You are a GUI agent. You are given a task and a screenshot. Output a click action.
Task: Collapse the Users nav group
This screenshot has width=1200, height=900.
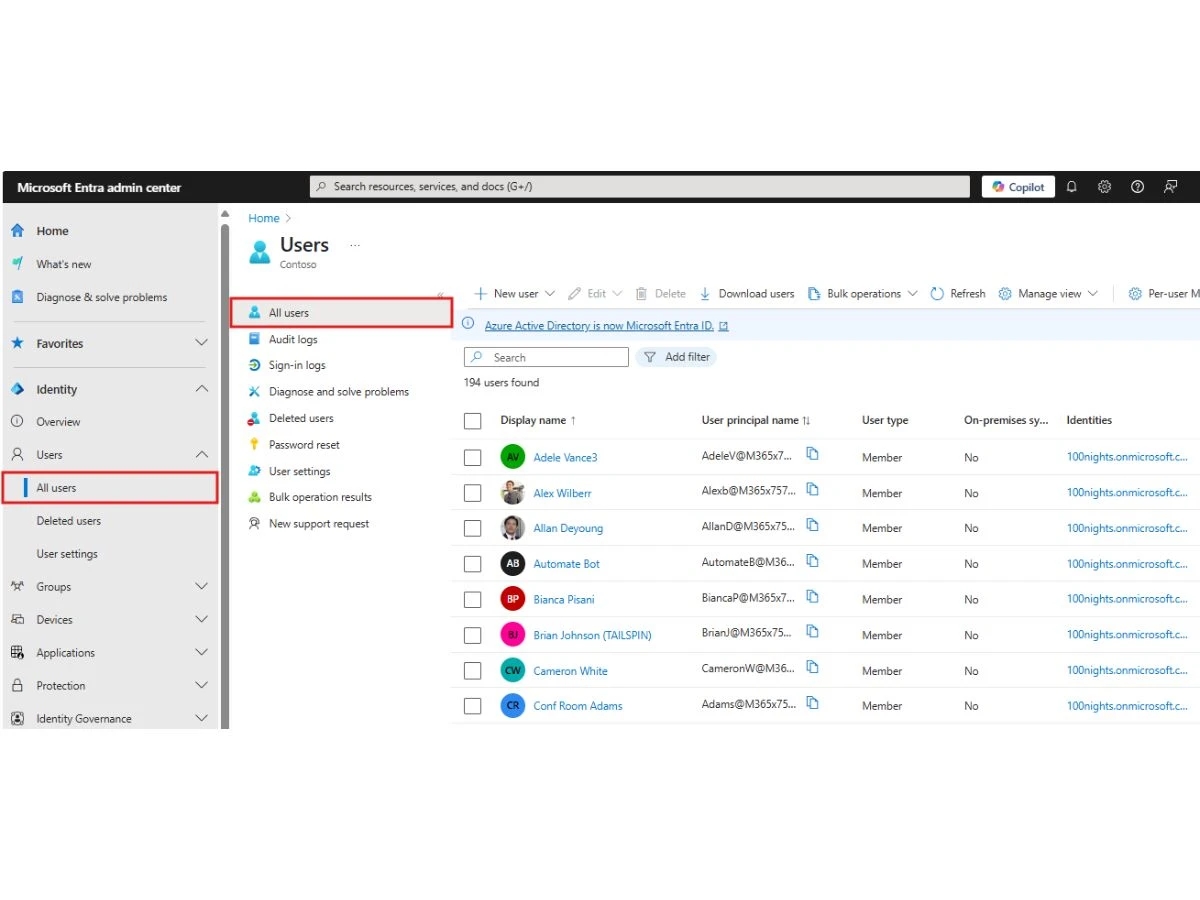pyautogui.click(x=201, y=454)
